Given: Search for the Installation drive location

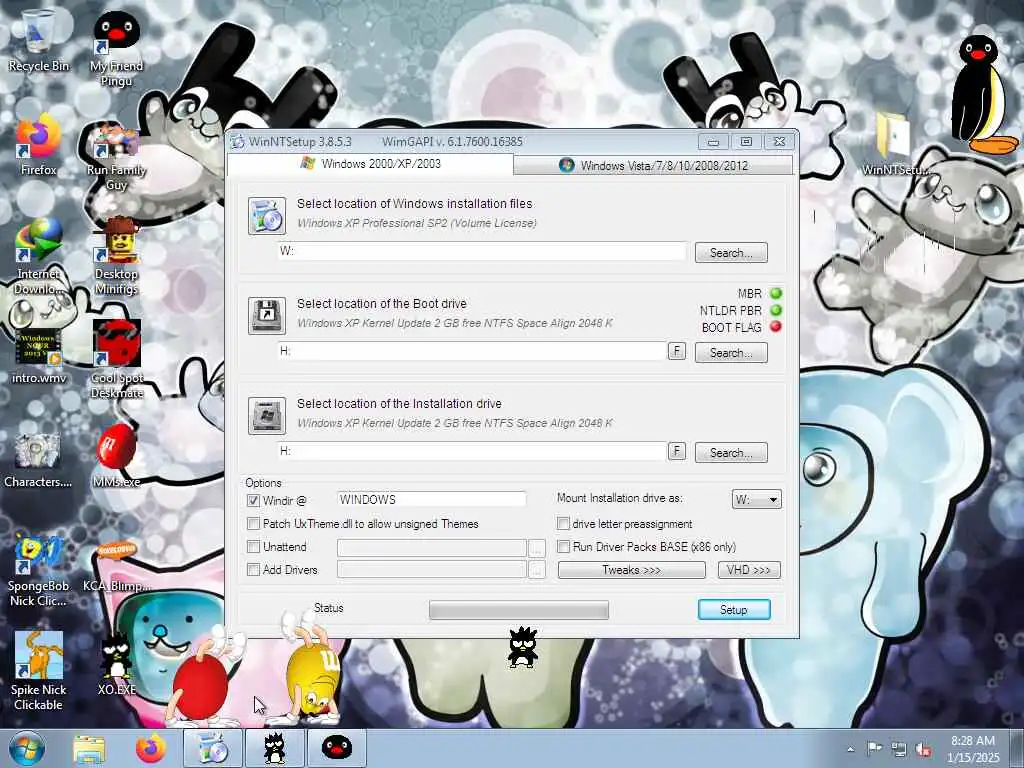Looking at the screenshot, I should tap(731, 453).
